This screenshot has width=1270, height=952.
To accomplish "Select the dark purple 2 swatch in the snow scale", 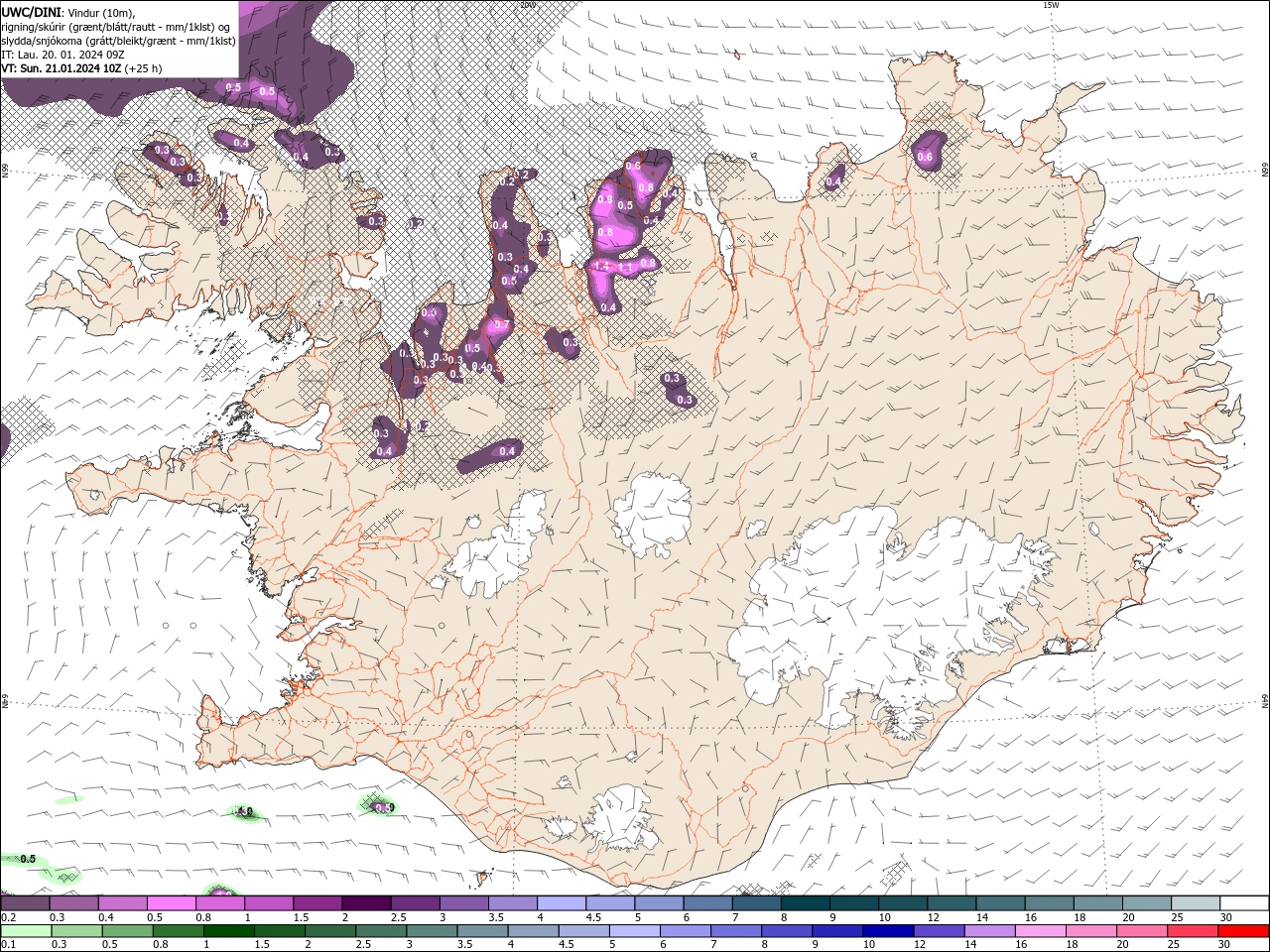I will pos(366,903).
